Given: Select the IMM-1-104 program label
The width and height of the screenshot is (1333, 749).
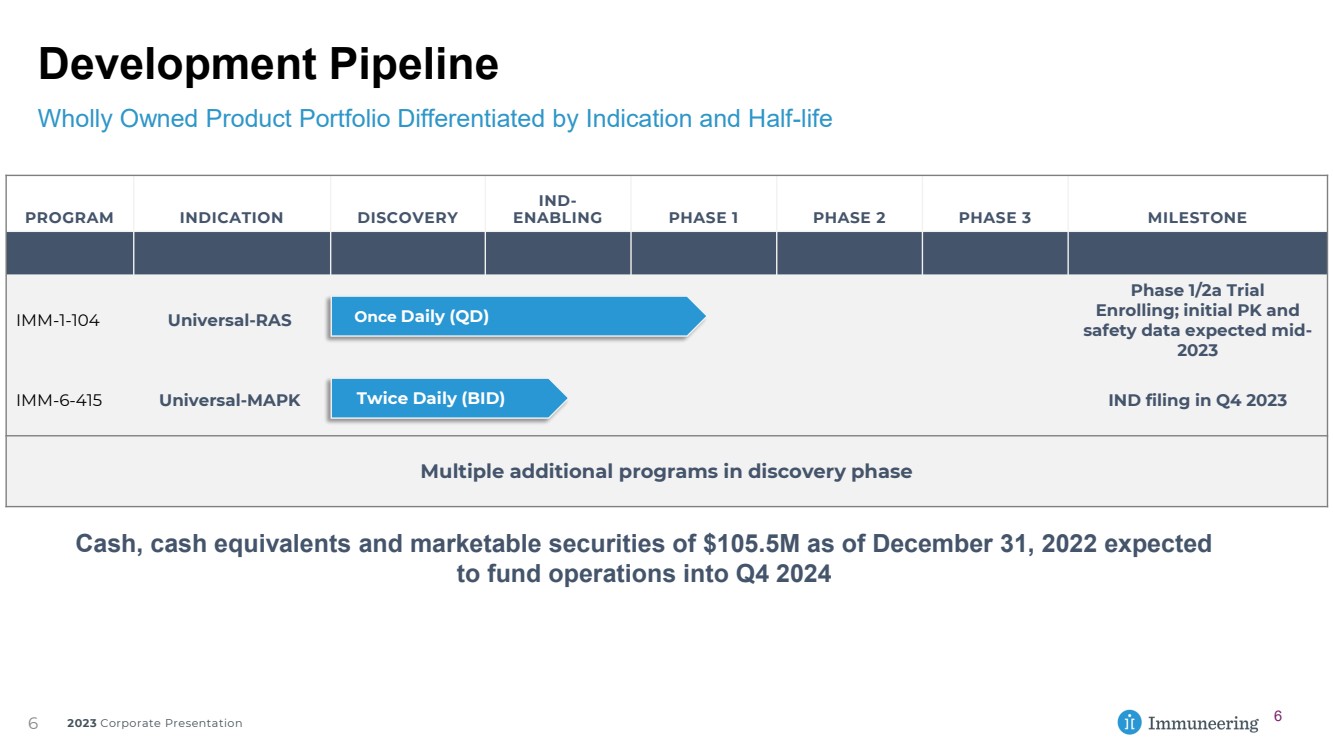Looking at the screenshot, I should tap(58, 321).
